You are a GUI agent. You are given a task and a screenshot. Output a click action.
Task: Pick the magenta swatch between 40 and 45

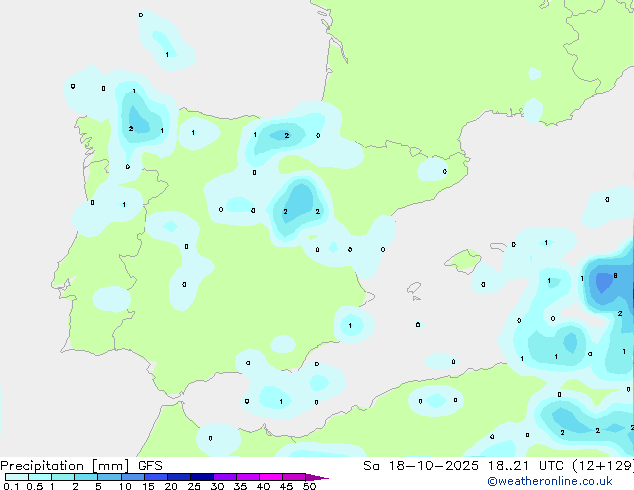[x=271, y=477]
